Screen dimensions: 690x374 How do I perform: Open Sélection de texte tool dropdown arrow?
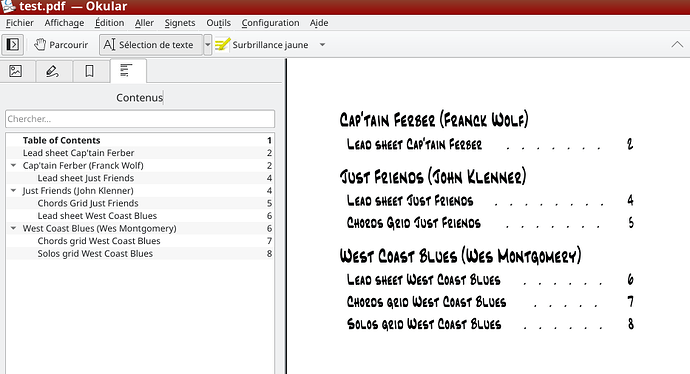[x=208, y=44]
